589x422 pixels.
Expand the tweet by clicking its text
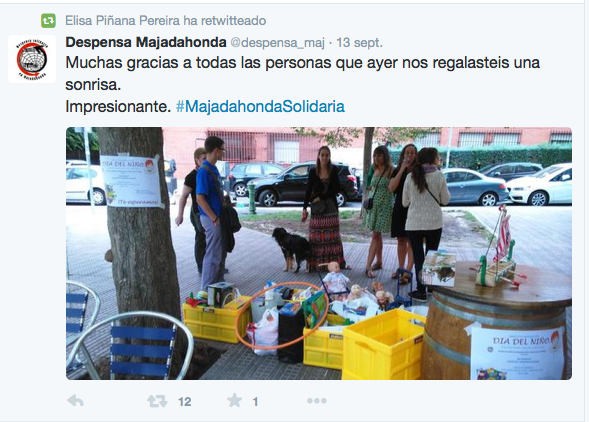coord(302,84)
